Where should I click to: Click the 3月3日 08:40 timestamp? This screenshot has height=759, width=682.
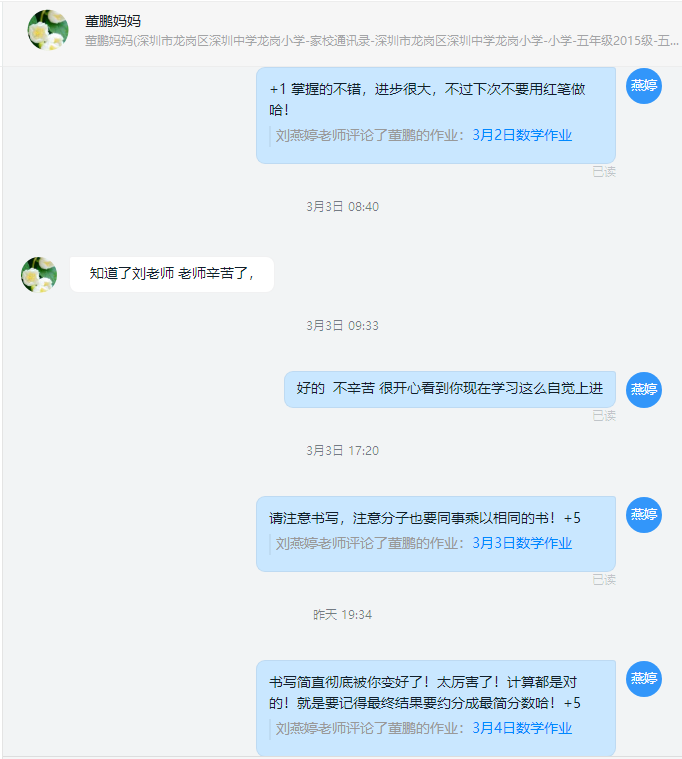[x=342, y=207]
